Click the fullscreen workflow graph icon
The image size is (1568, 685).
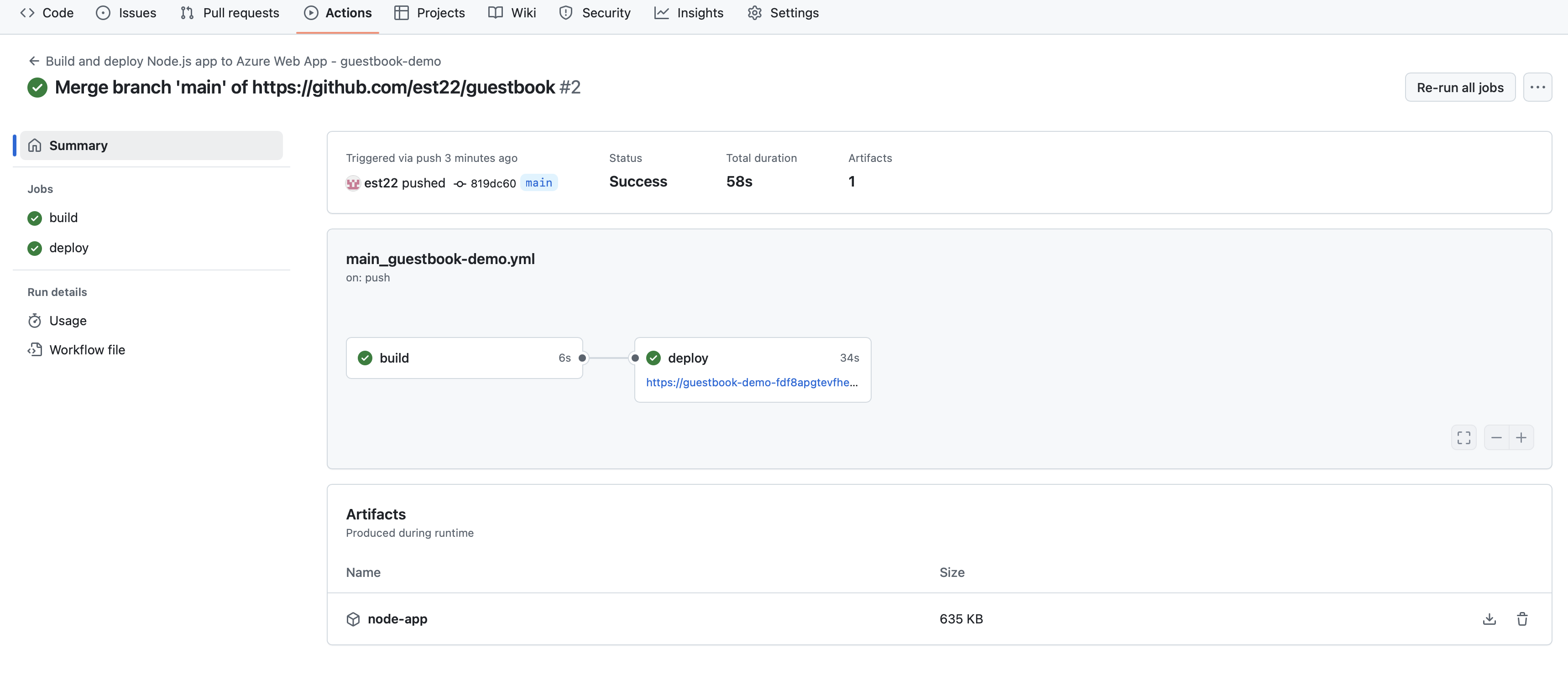click(x=1463, y=437)
